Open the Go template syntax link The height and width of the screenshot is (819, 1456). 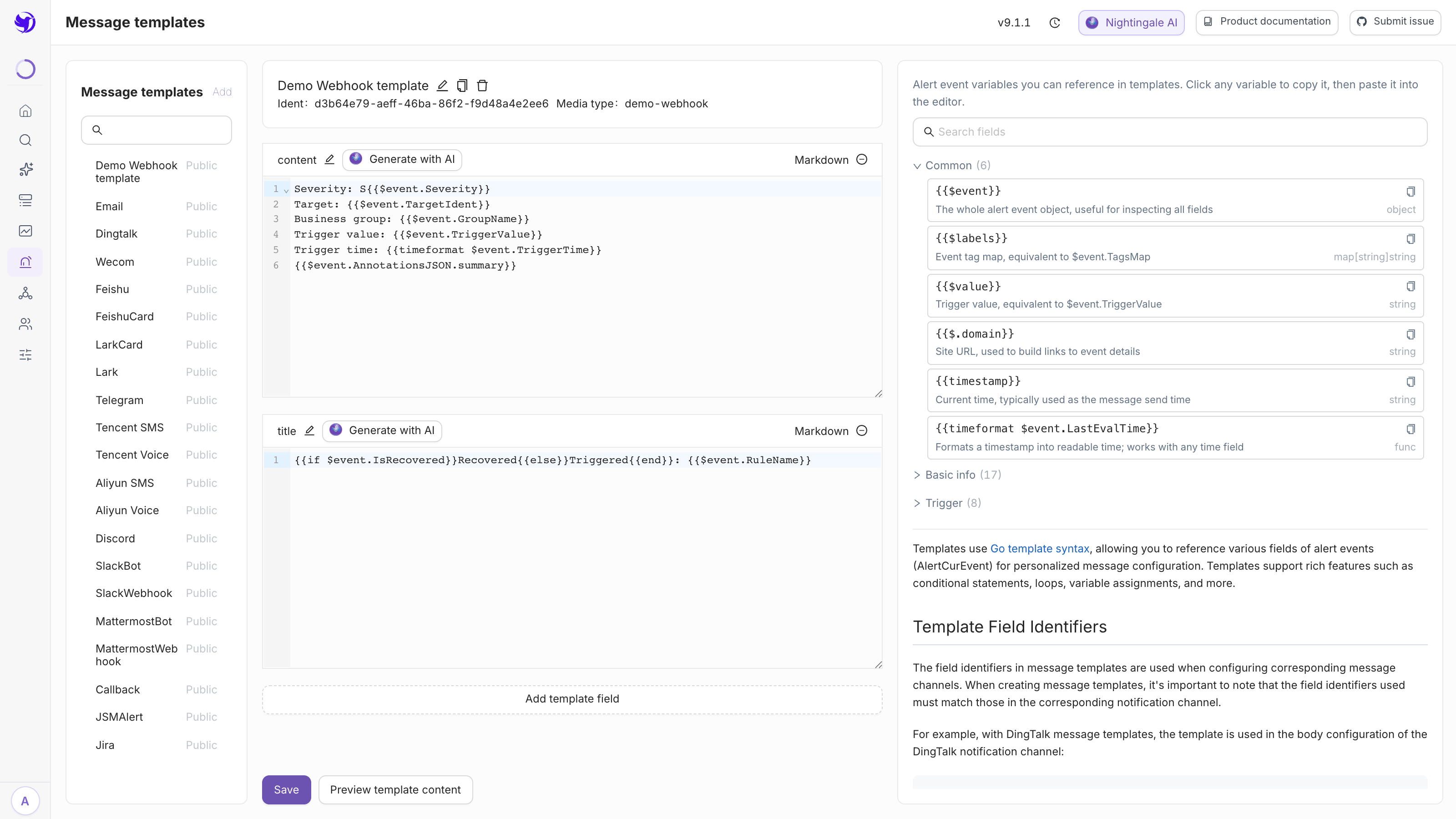[1039, 548]
